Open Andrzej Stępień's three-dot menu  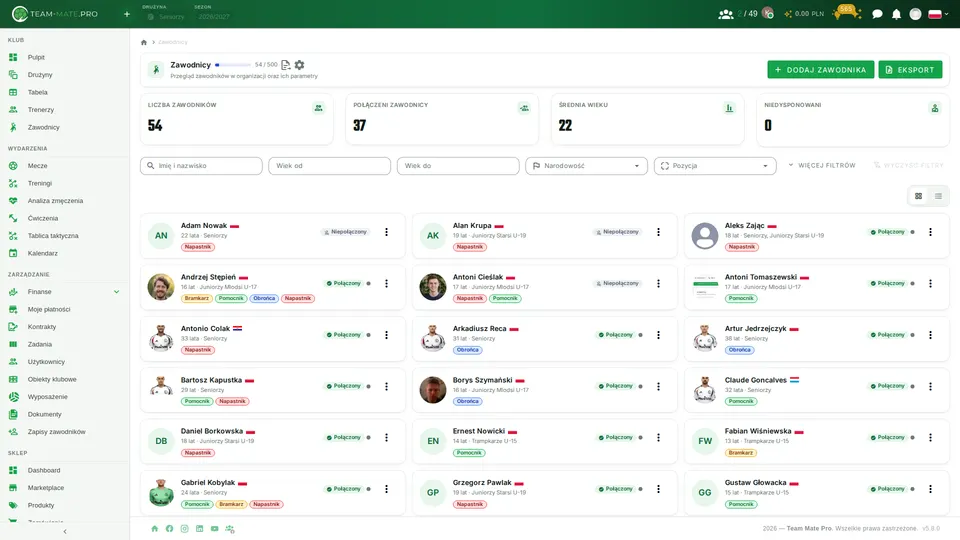[x=386, y=283]
